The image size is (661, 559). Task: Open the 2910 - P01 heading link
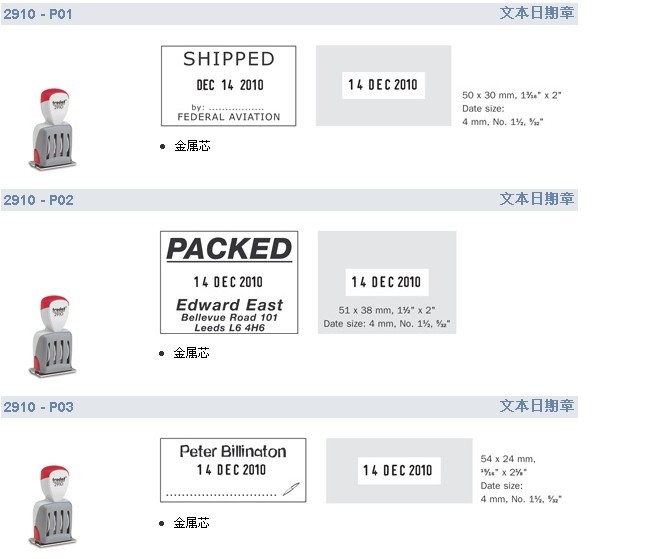click(38, 14)
